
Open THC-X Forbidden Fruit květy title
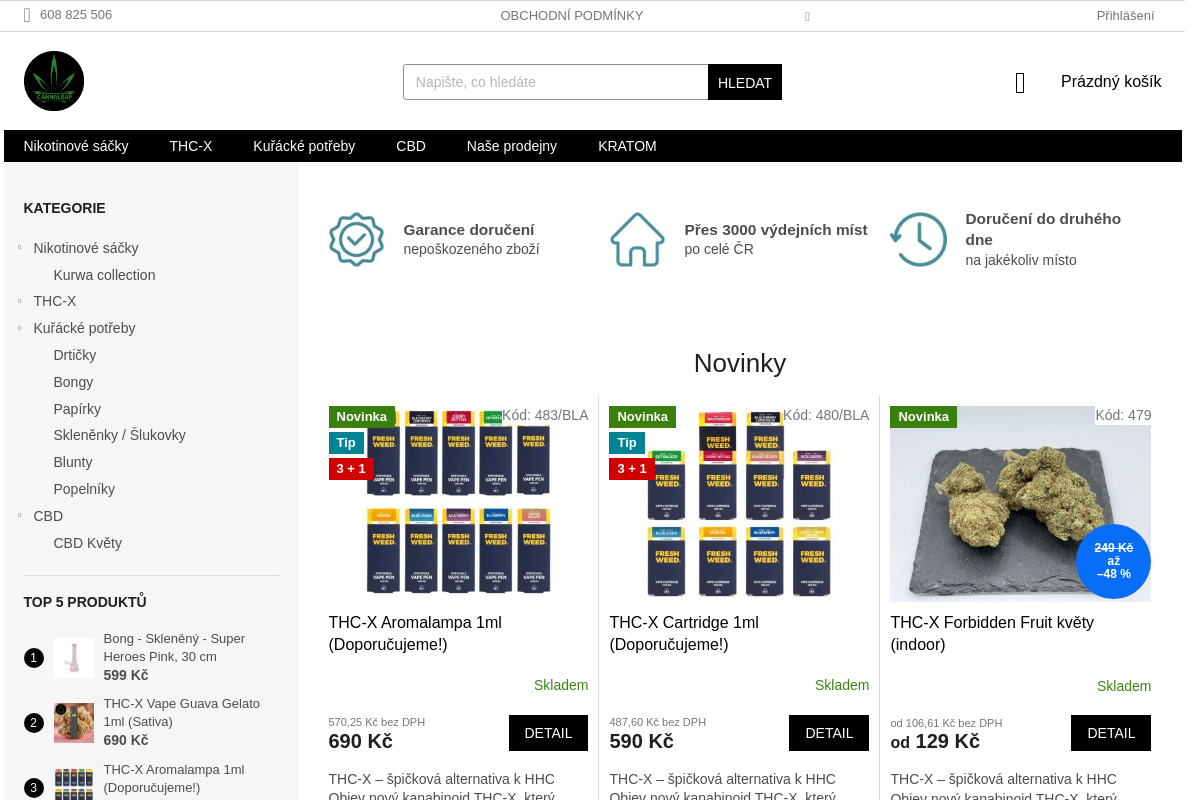tap(992, 633)
